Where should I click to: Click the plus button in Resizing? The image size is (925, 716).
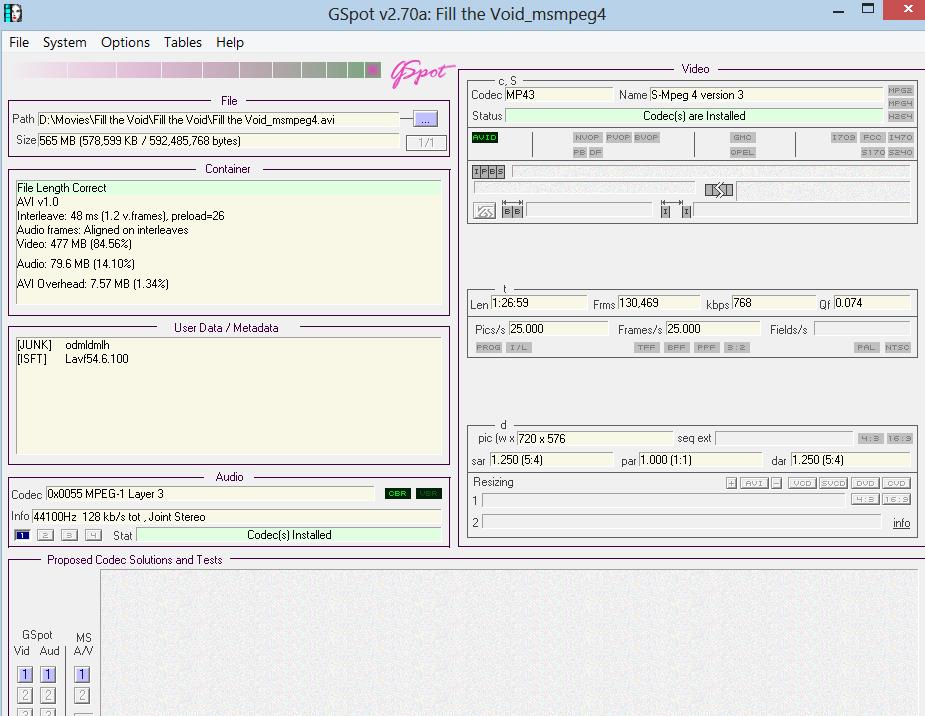(x=732, y=483)
